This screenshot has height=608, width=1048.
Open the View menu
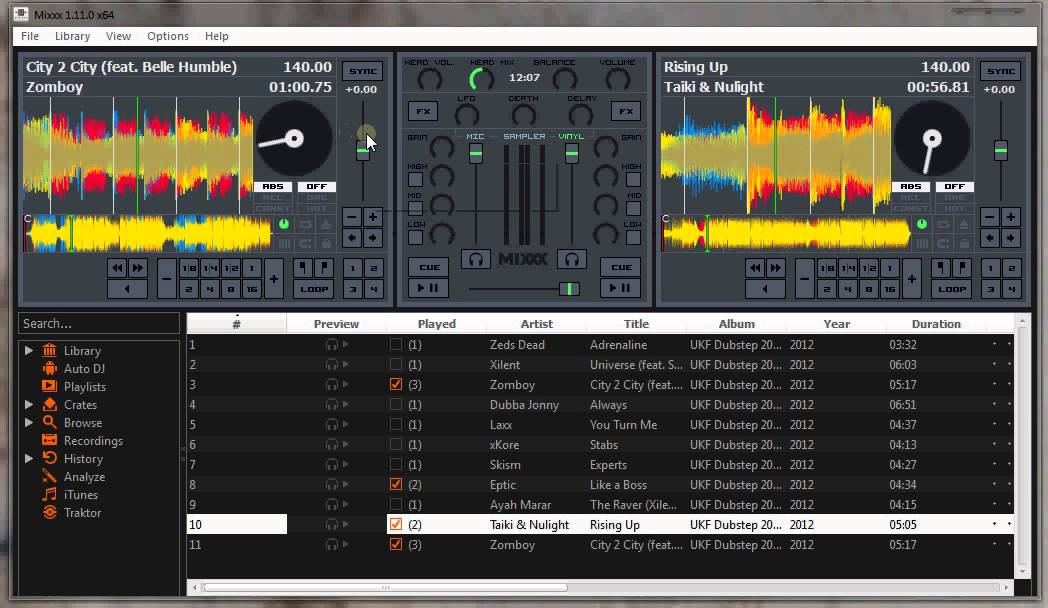click(x=118, y=36)
